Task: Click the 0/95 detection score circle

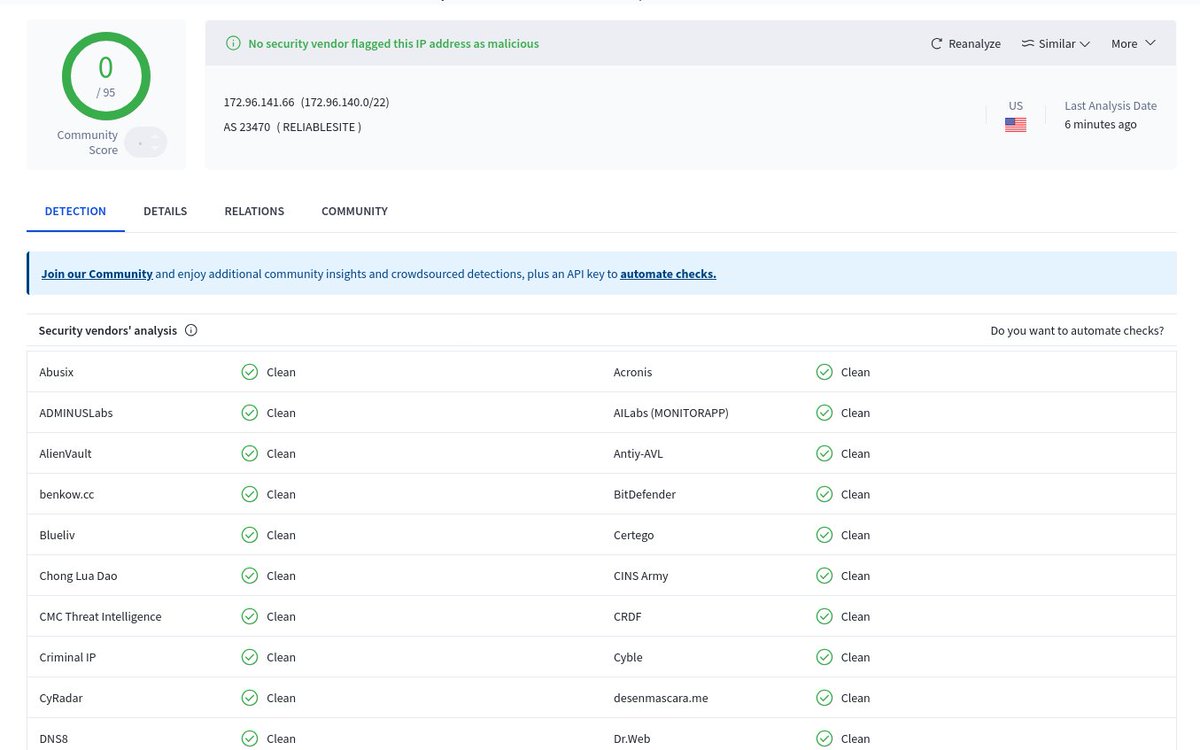Action: [x=106, y=76]
